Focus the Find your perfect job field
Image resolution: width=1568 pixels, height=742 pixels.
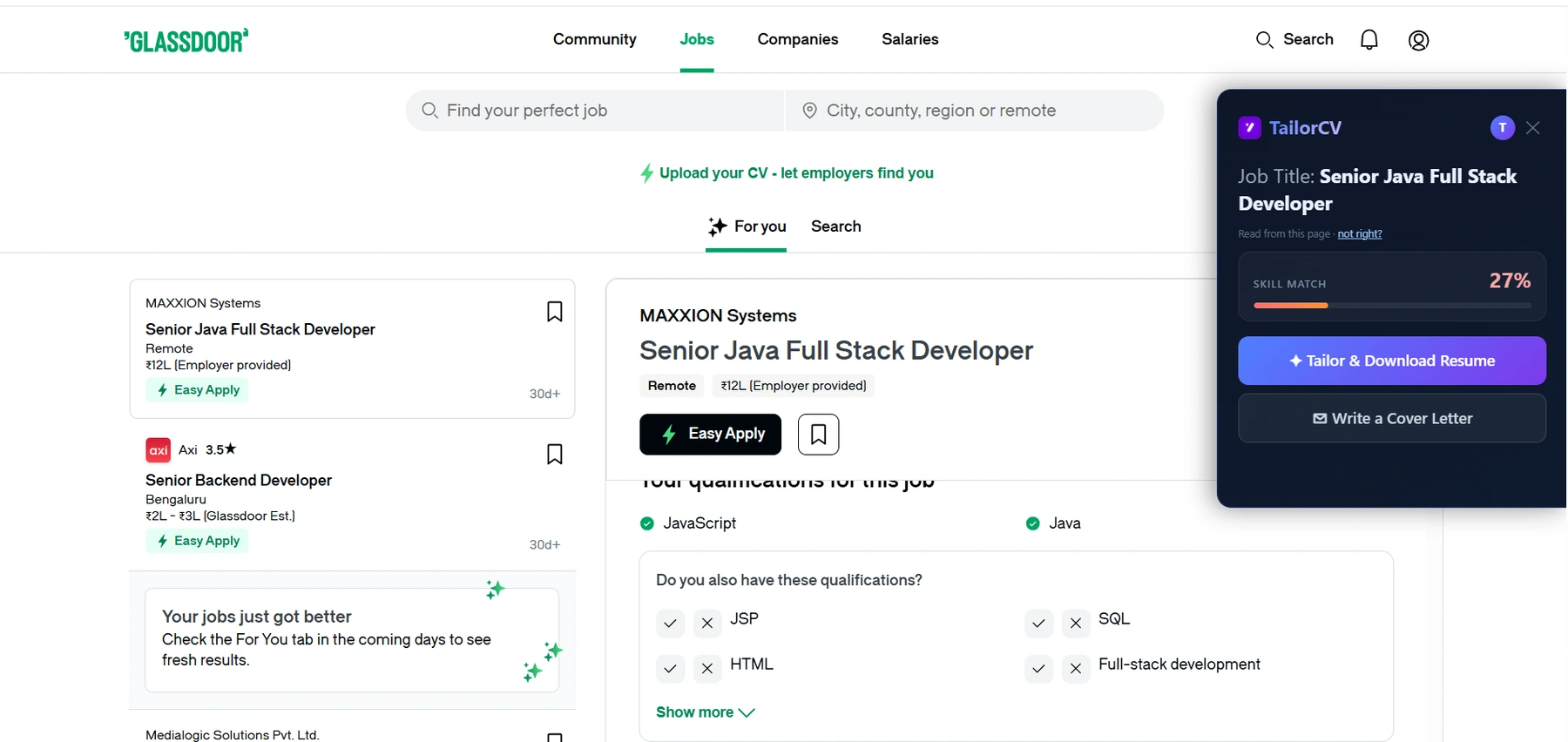pyautogui.click(x=595, y=111)
